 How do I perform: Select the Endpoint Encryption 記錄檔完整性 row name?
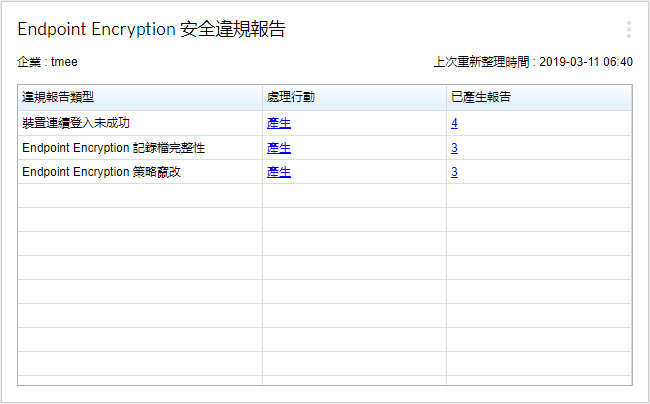(120, 147)
